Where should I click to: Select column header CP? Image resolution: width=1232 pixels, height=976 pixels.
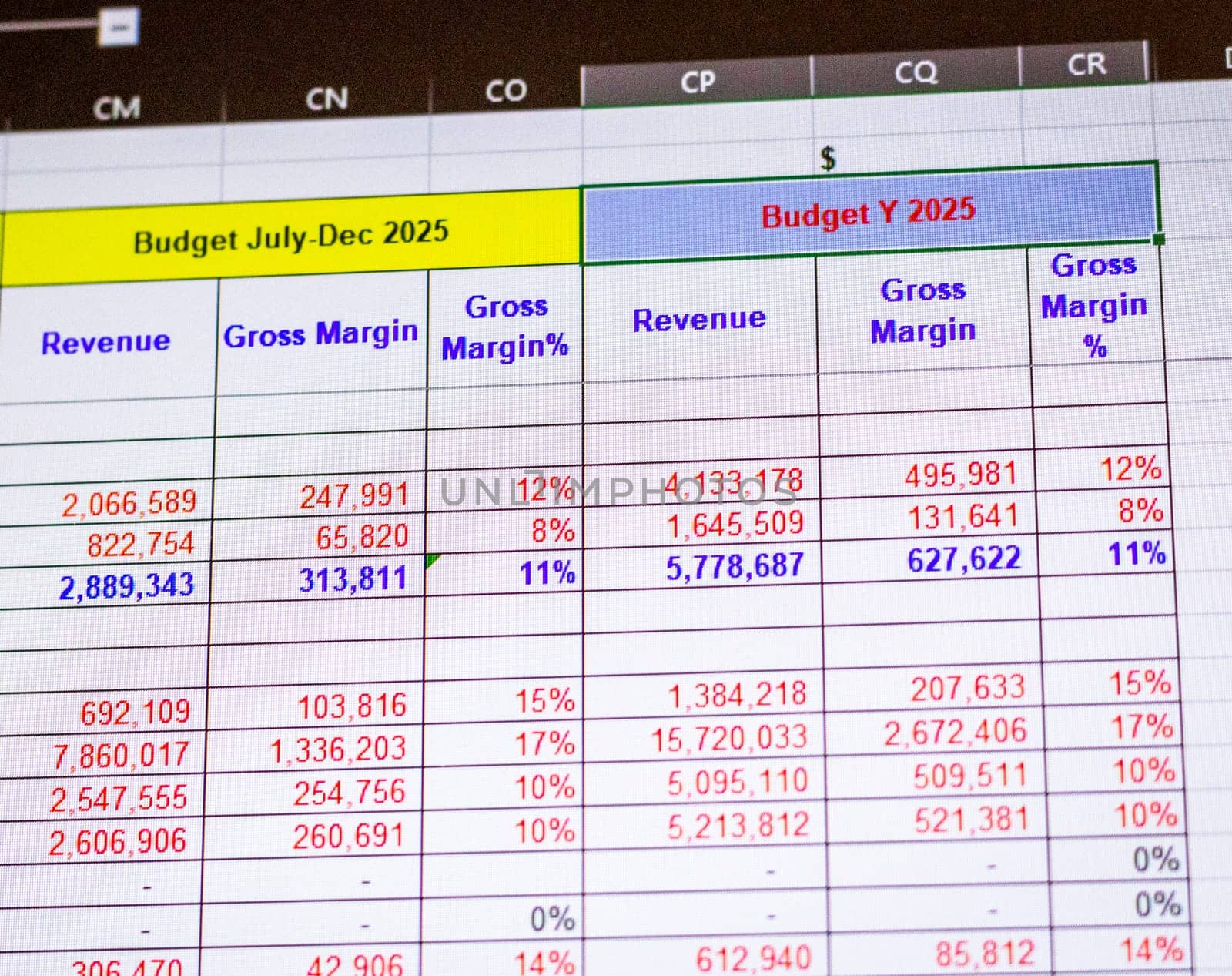point(698,82)
